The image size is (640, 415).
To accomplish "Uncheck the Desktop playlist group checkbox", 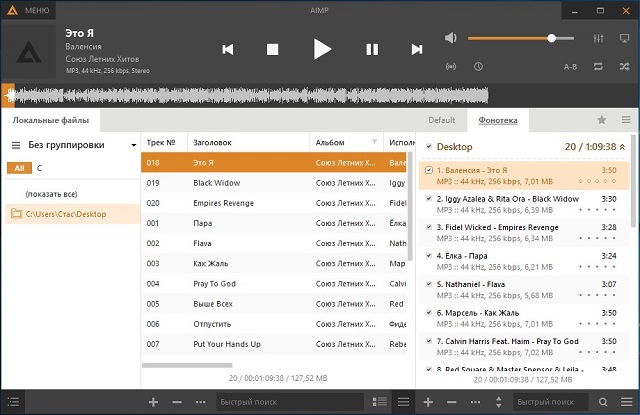I will click(429, 147).
